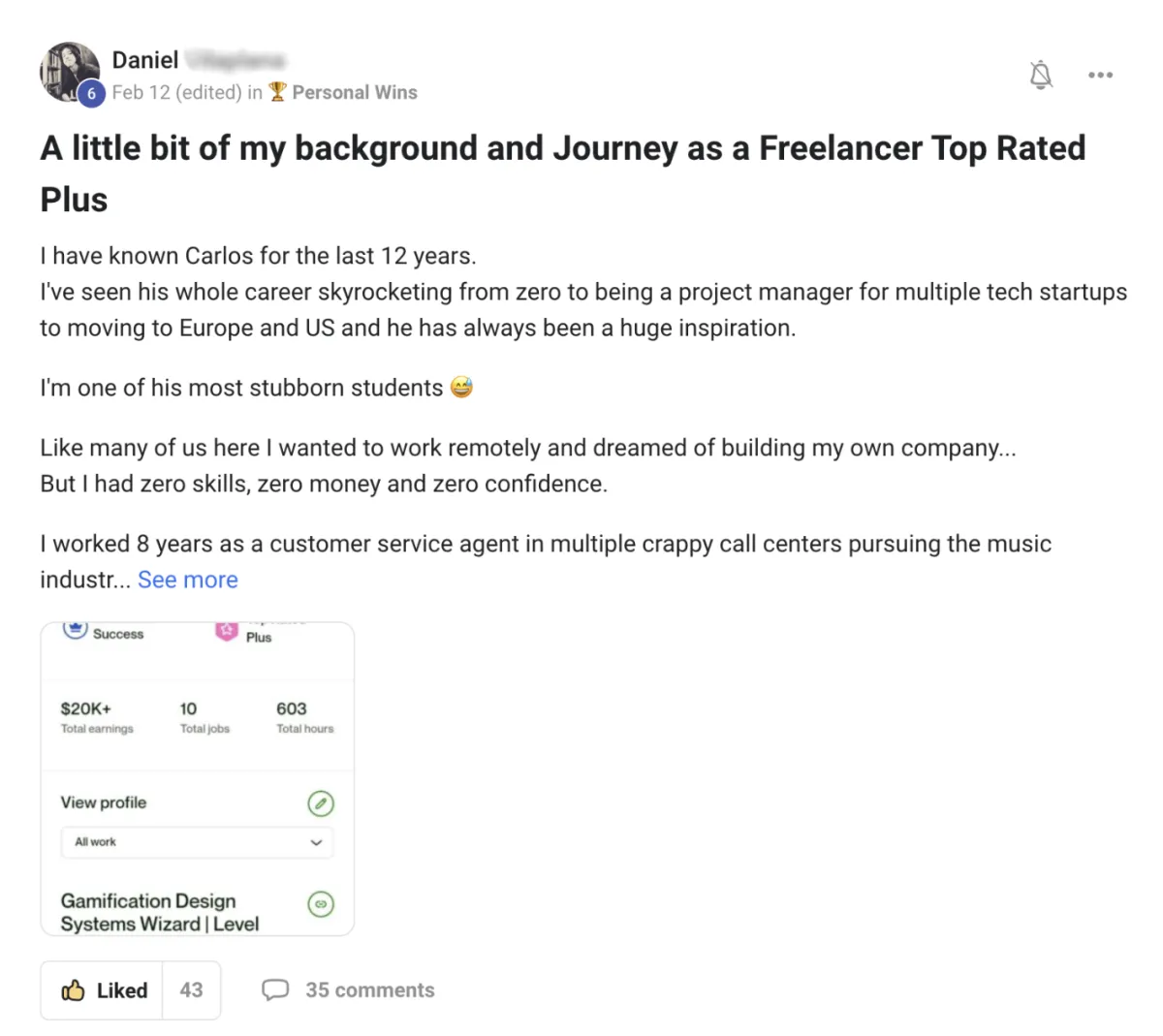This screenshot has width=1163, height=1036.
Task: Click the All work dropdown chevron
Action: 316,842
